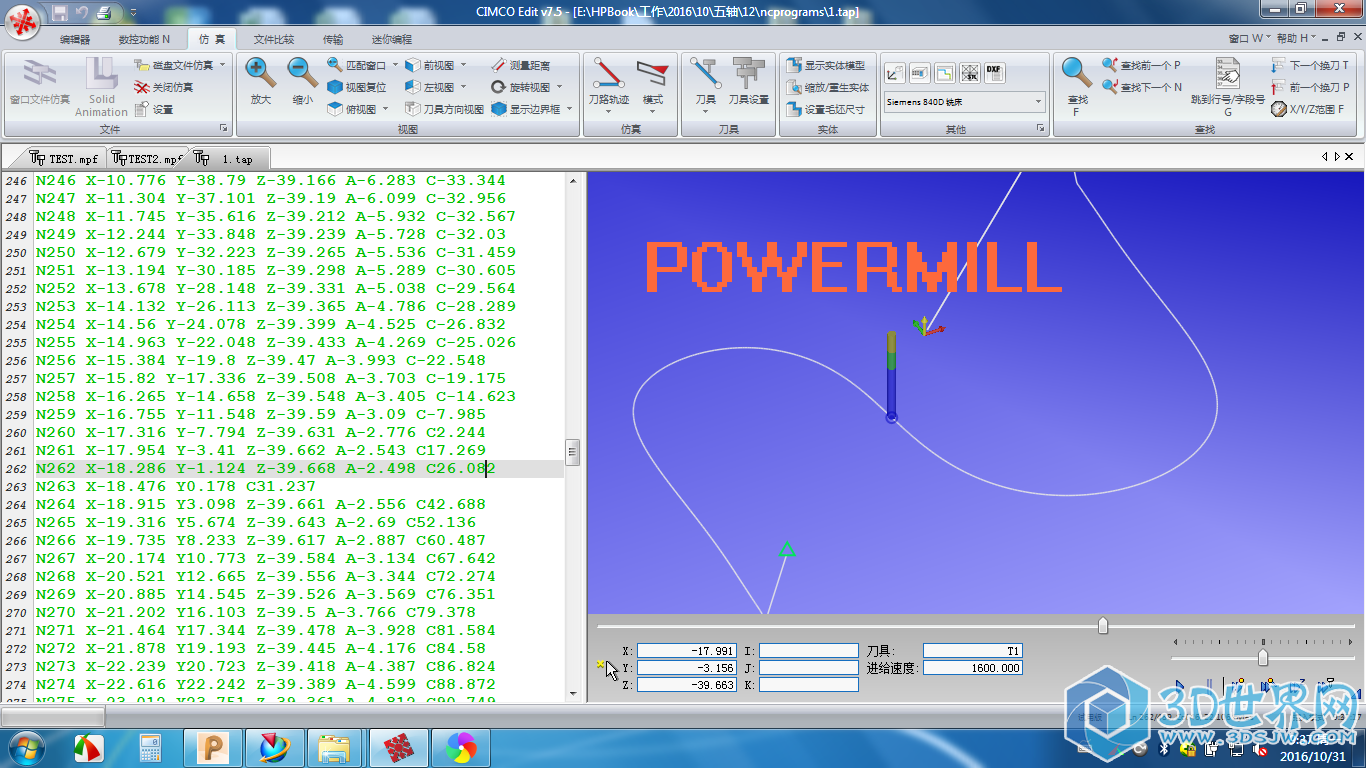Expand the 旋转视图 rotate view dropdown arrow

click(559, 87)
